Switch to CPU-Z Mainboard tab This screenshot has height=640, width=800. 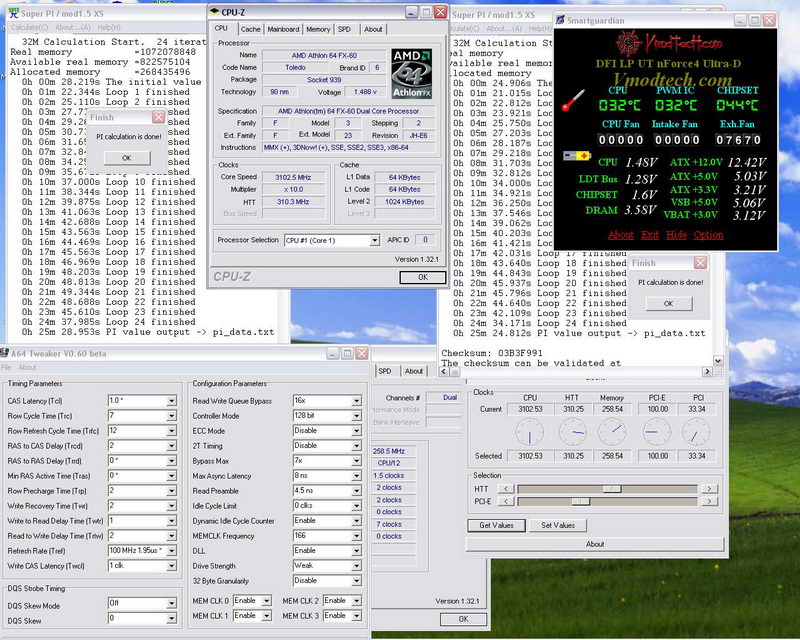pos(283,29)
